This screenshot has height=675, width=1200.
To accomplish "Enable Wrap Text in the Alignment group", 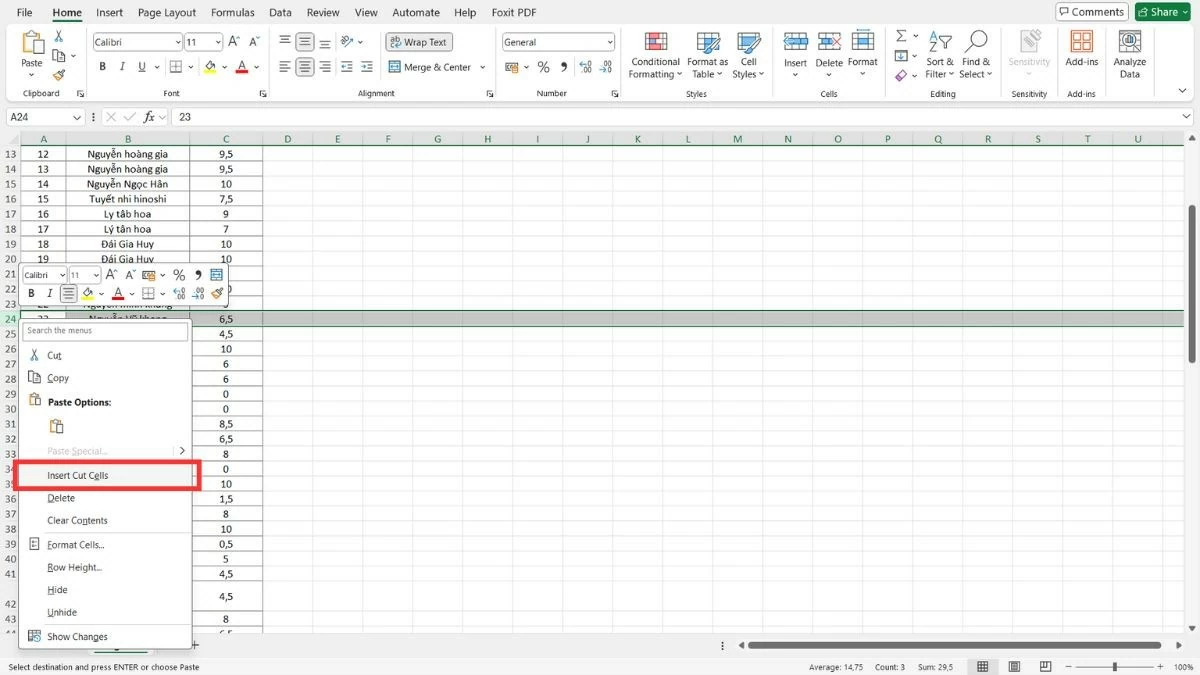I will pyautogui.click(x=418, y=41).
